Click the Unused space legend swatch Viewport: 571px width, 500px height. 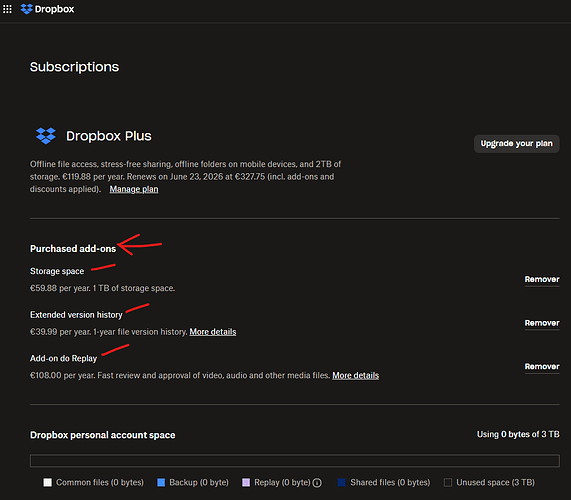point(448,483)
